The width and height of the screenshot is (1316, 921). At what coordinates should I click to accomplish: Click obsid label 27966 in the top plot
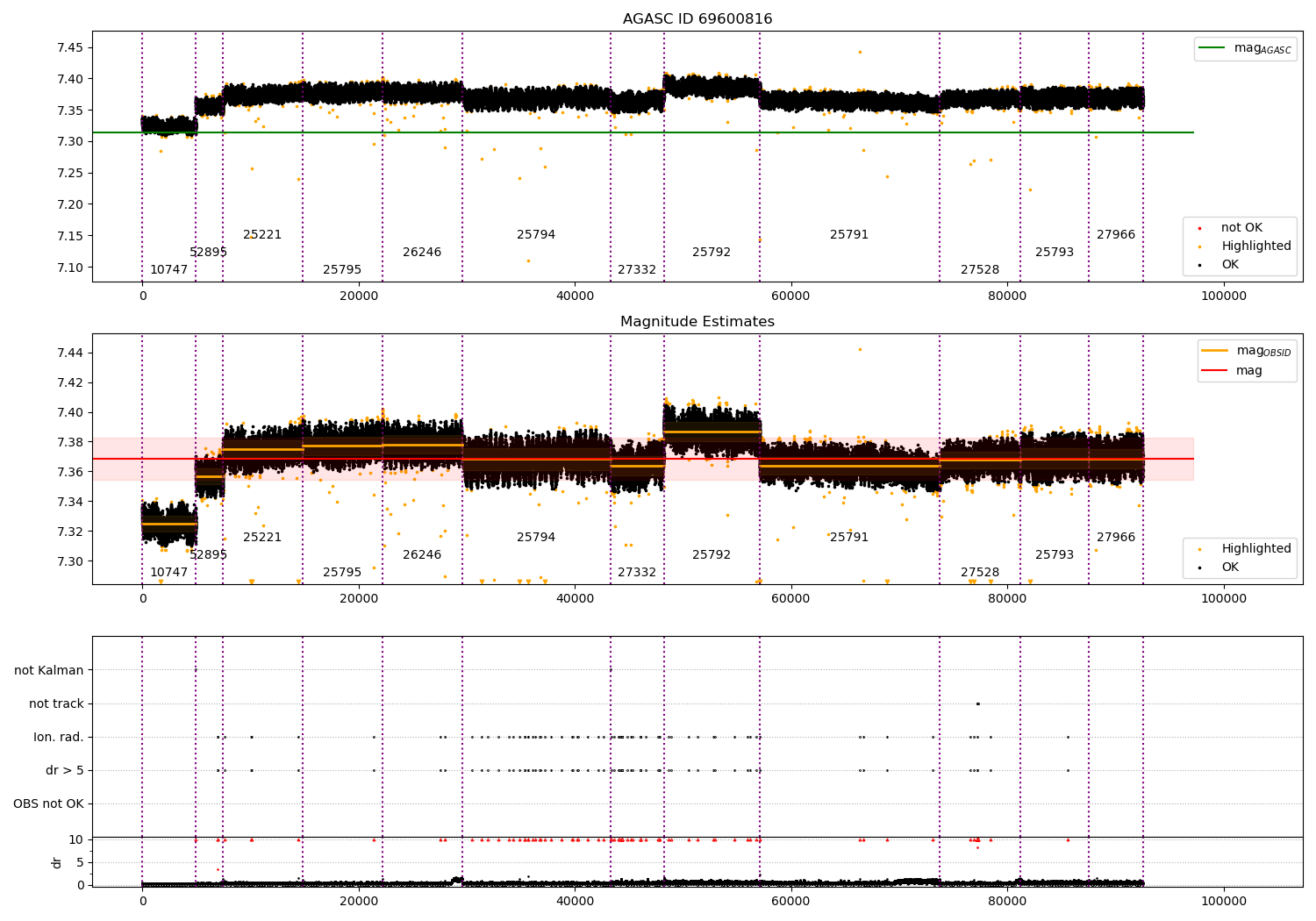(1116, 235)
